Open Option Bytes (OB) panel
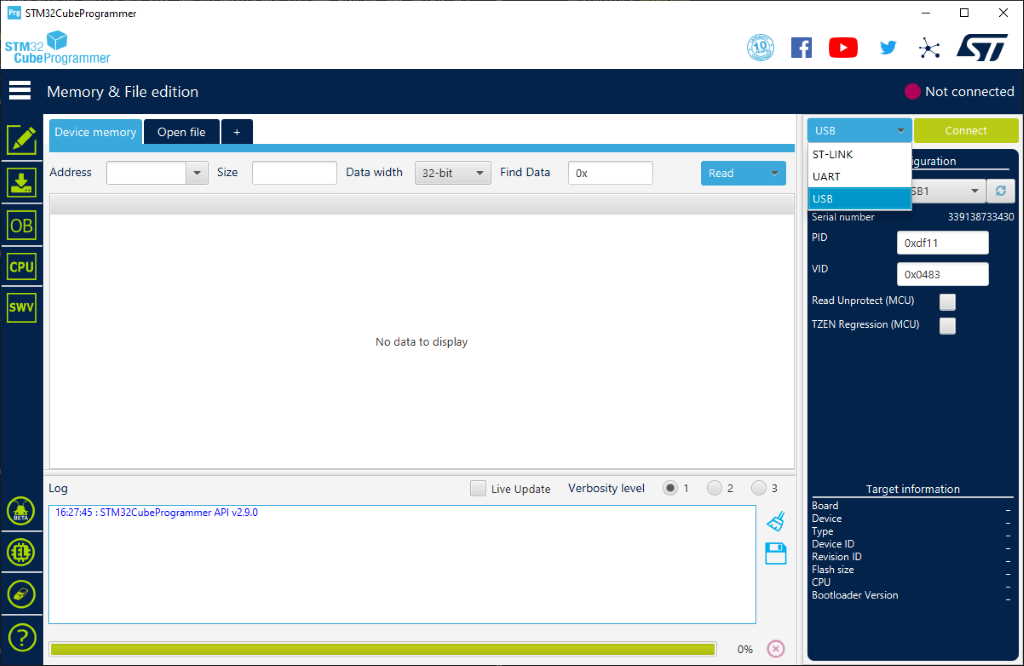The width and height of the screenshot is (1024, 666). [22, 226]
